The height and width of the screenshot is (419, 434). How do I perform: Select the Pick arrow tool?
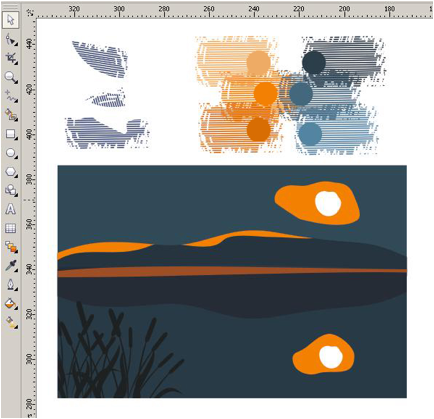(x=11, y=20)
